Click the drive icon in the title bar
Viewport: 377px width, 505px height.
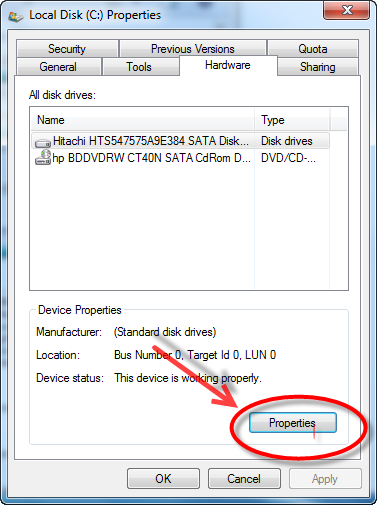[16, 16]
